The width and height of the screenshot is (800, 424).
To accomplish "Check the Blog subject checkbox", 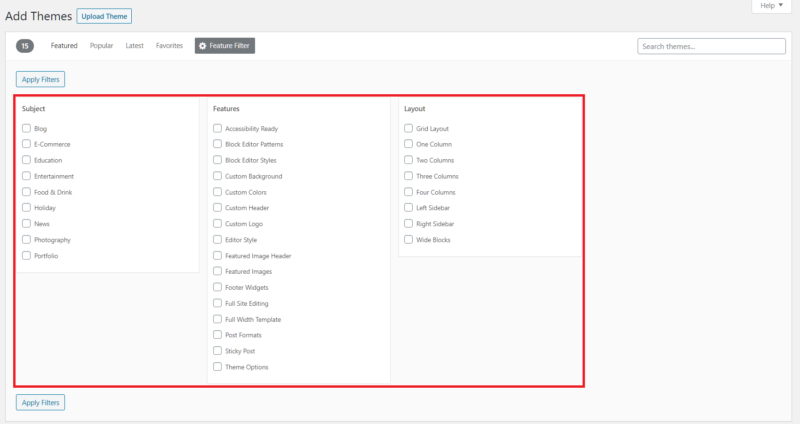I will (x=27, y=128).
